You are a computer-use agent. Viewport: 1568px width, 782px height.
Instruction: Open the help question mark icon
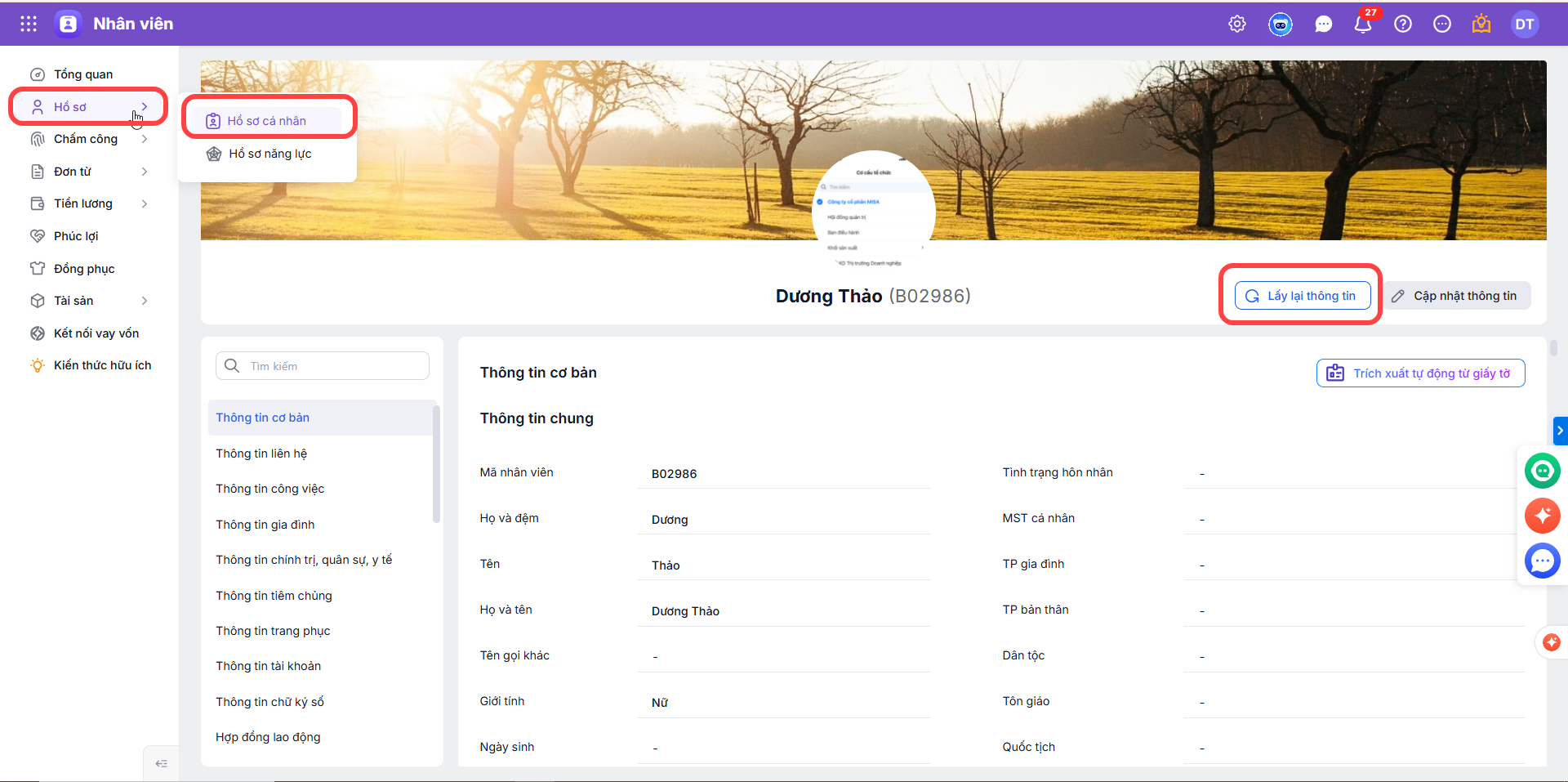(1403, 24)
